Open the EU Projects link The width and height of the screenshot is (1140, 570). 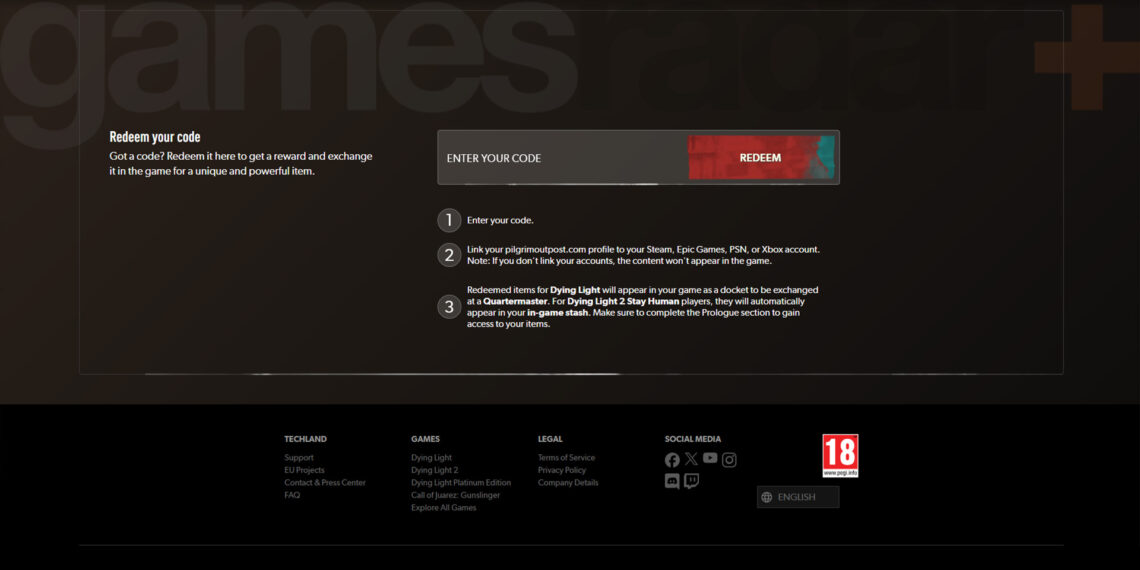click(305, 470)
